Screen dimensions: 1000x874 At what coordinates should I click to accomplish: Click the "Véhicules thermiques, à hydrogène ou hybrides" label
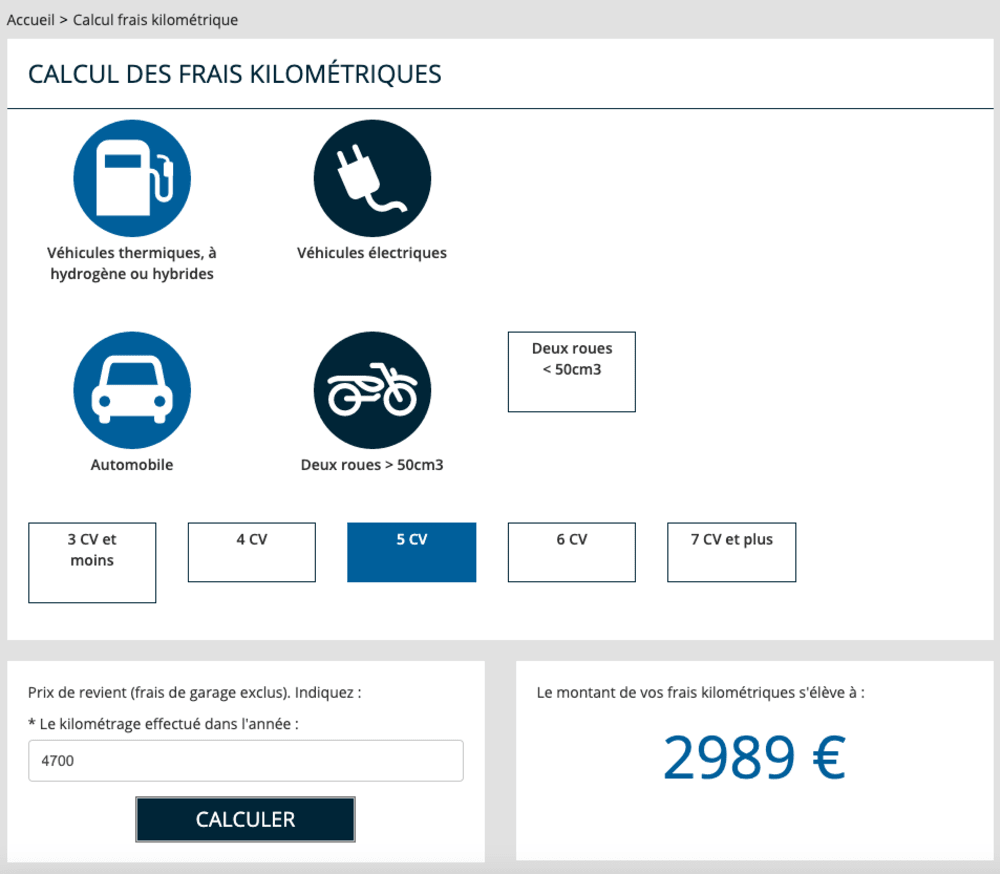click(131, 262)
